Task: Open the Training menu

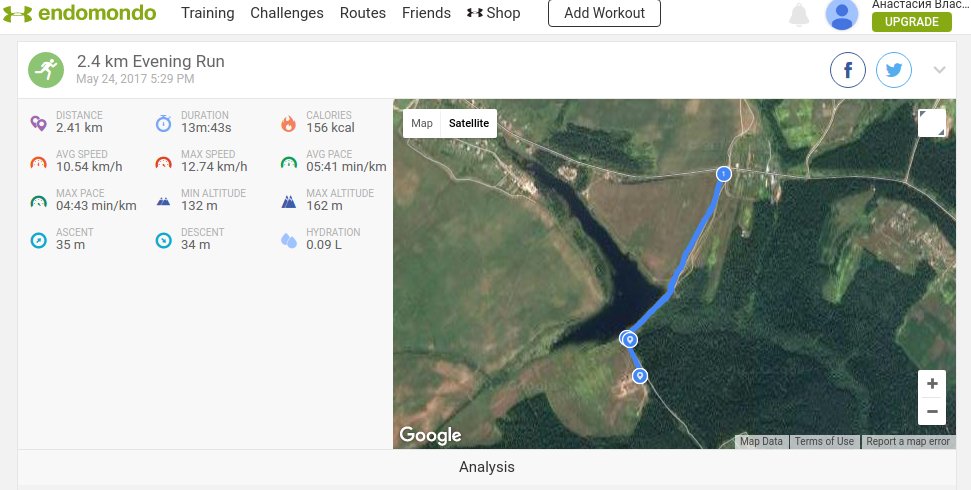Action: [208, 13]
